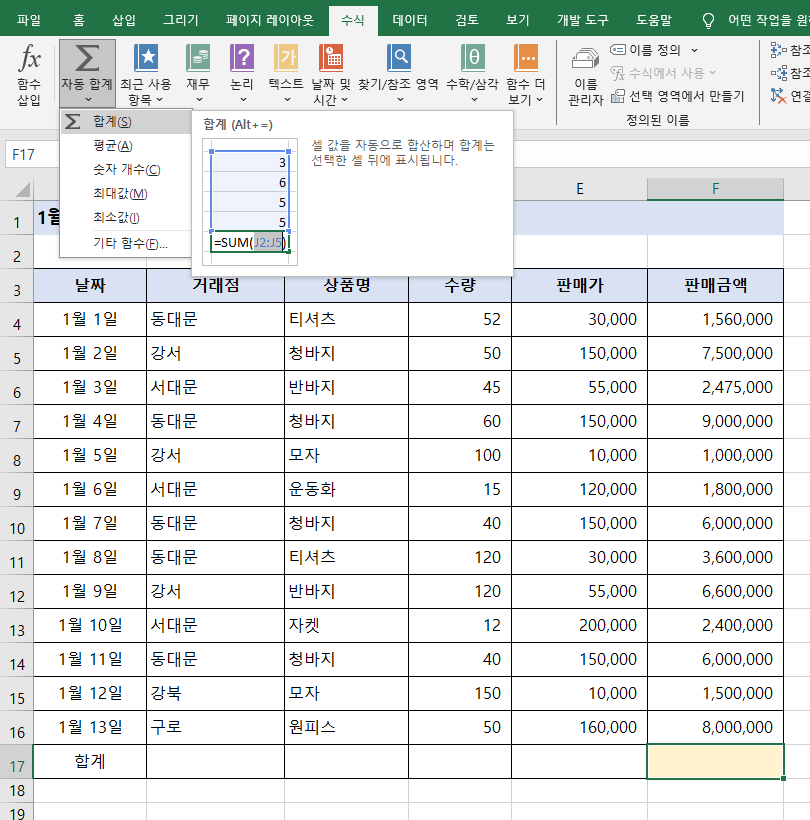Switch to the 검토 tab
The width and height of the screenshot is (810, 820).
[x=467, y=20]
